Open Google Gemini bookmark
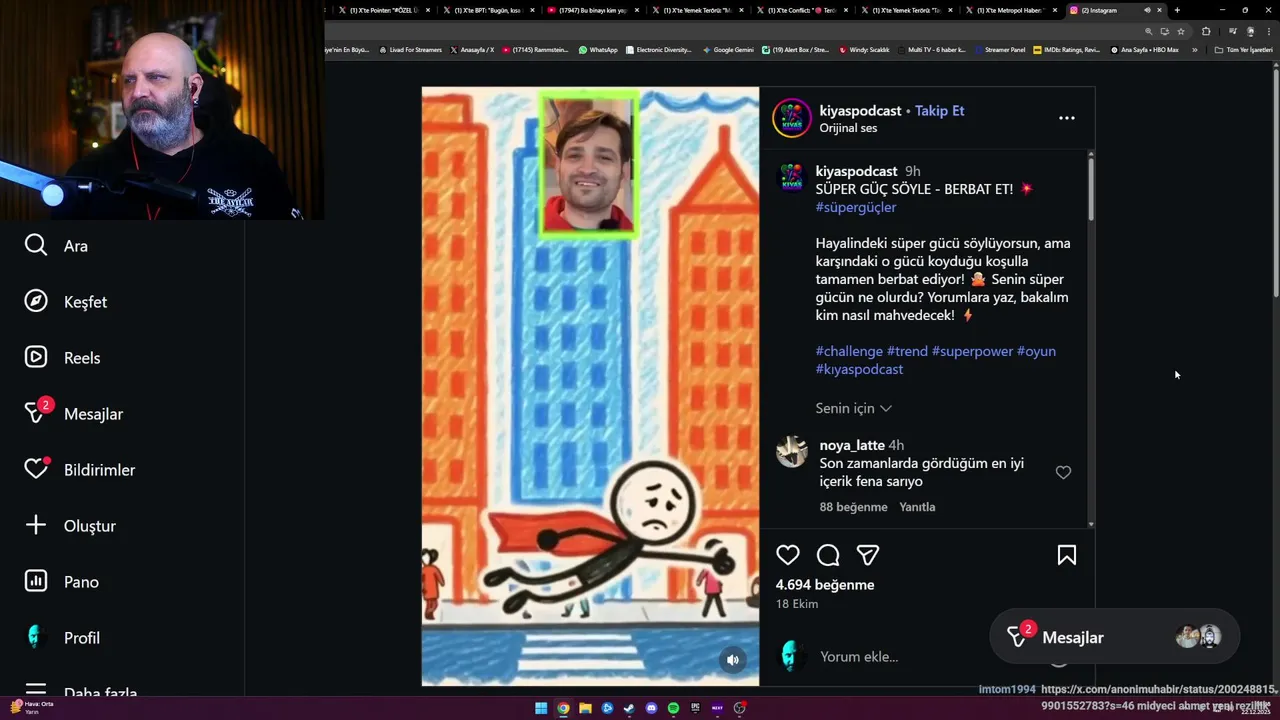This screenshot has width=1280, height=720. tap(728, 49)
